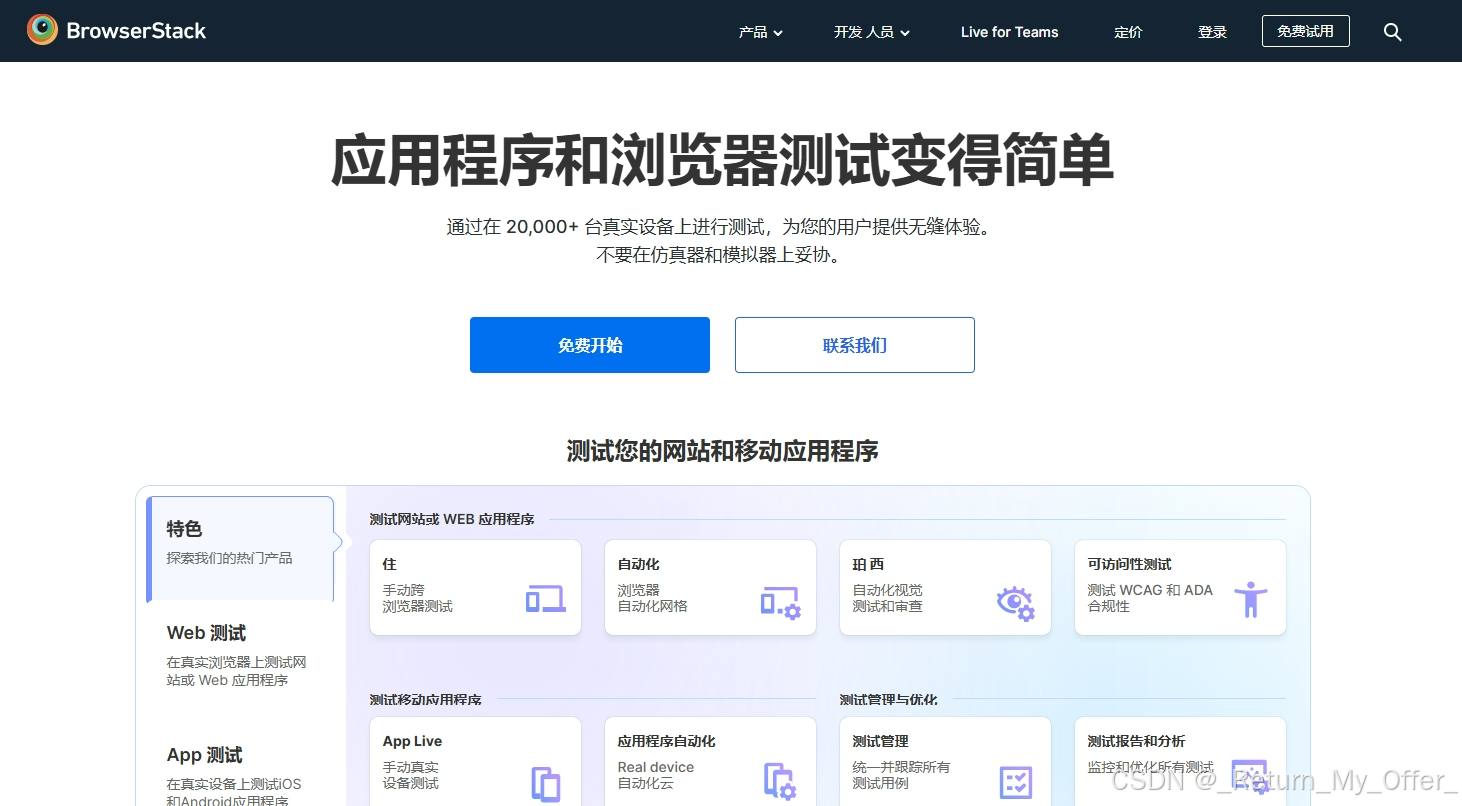Click the 住 card's browser devices icon
Viewport: 1462px width, 806px height.
546,599
